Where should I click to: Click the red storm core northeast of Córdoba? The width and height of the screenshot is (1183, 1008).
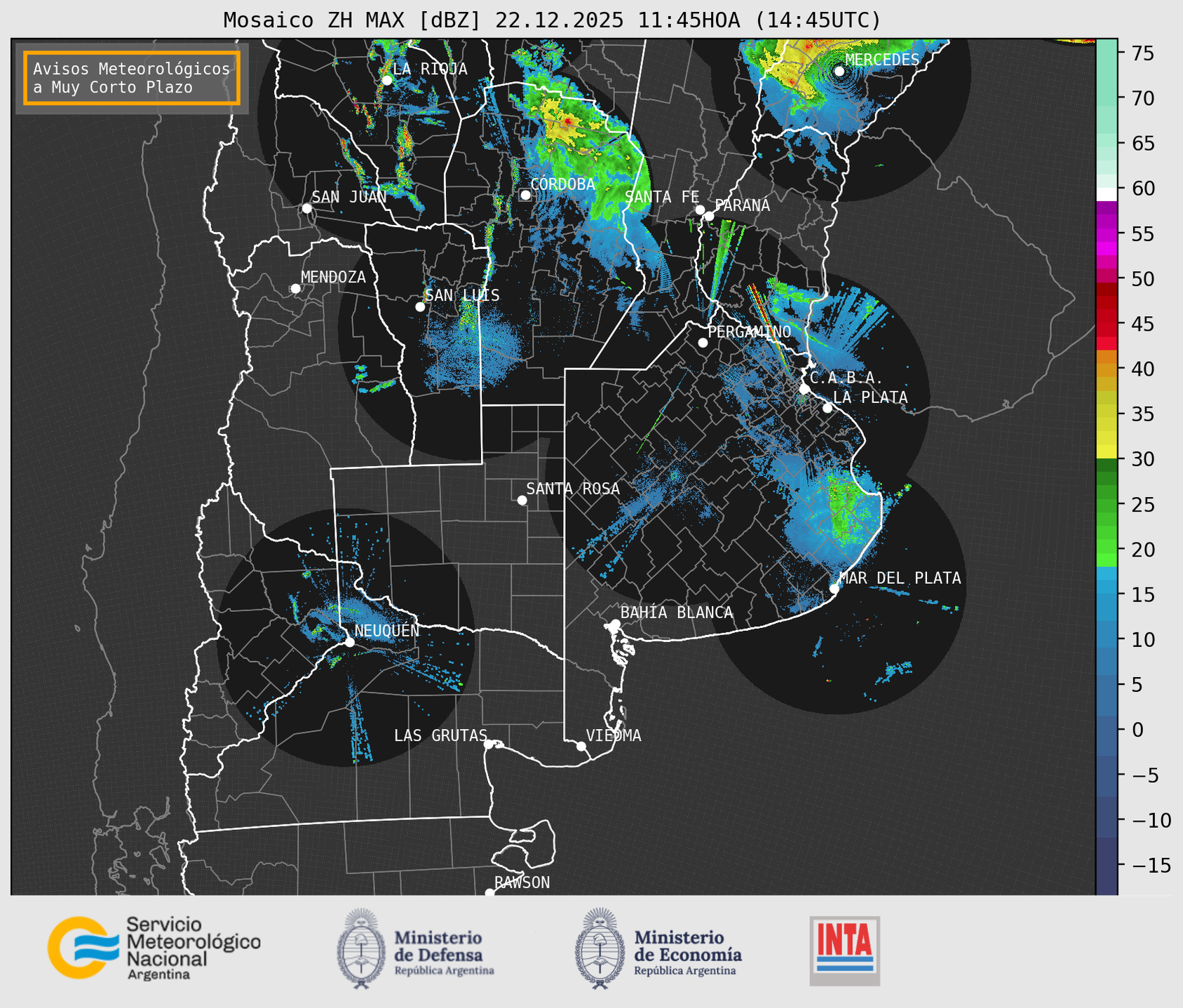(x=567, y=122)
